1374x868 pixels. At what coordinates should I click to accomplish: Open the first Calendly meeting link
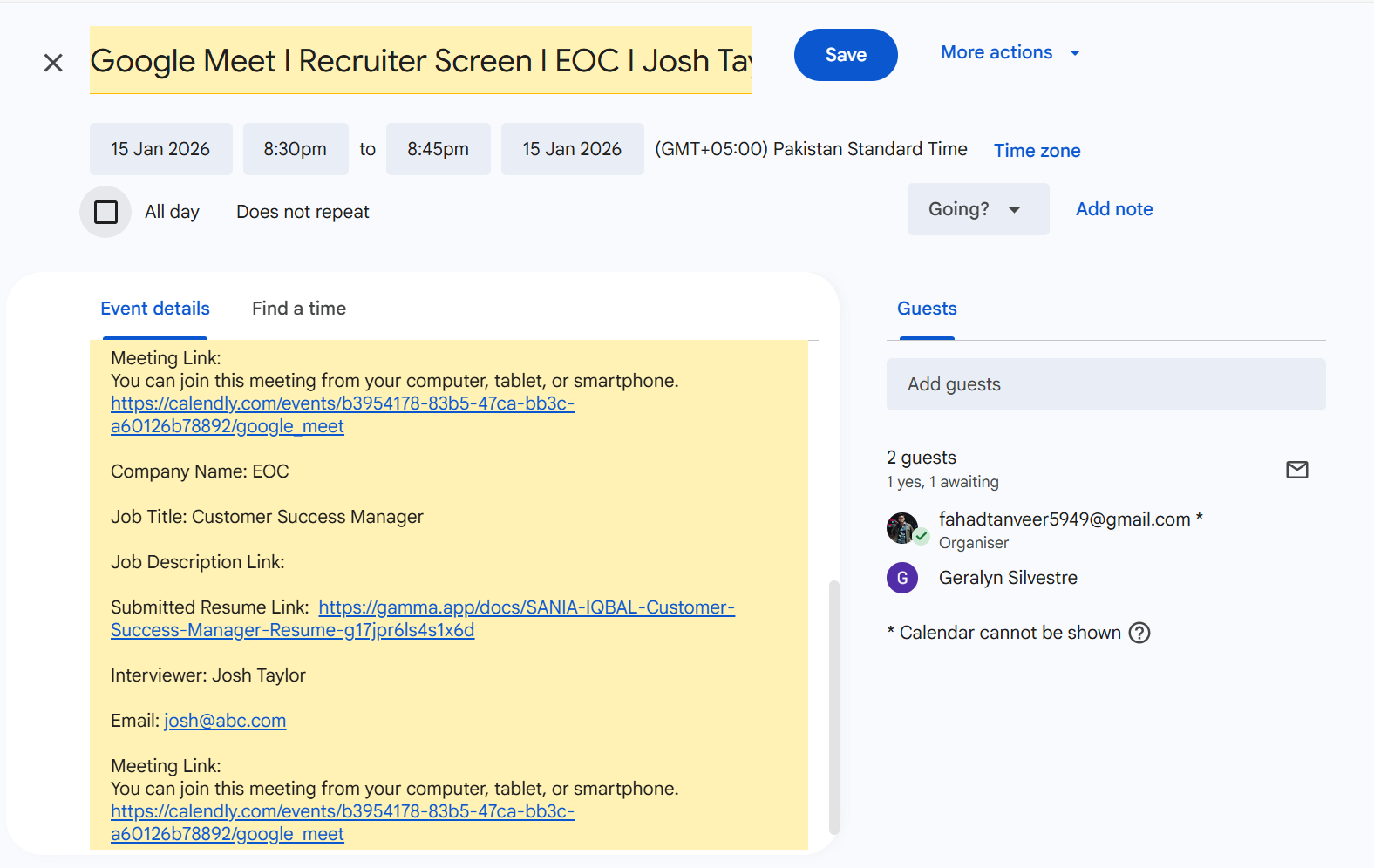(x=343, y=415)
